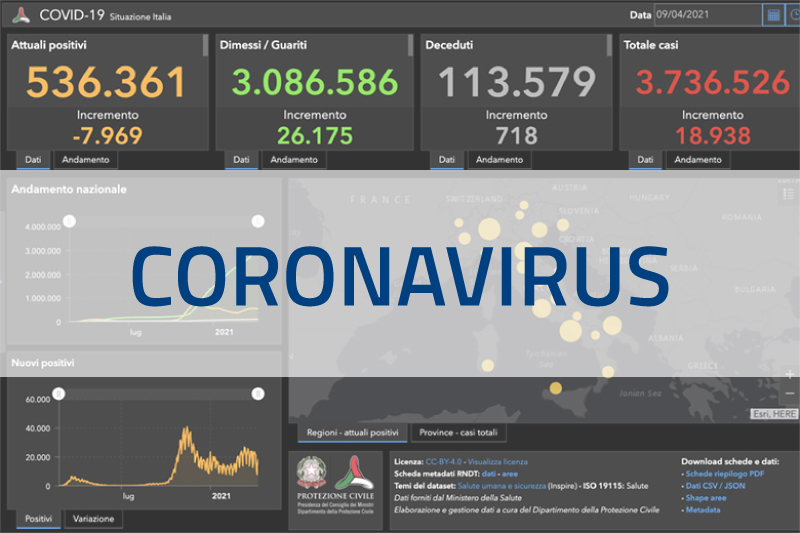The width and height of the screenshot is (800, 533).
Task: Click the Andamento nazionale chart title
Action: 69,189
